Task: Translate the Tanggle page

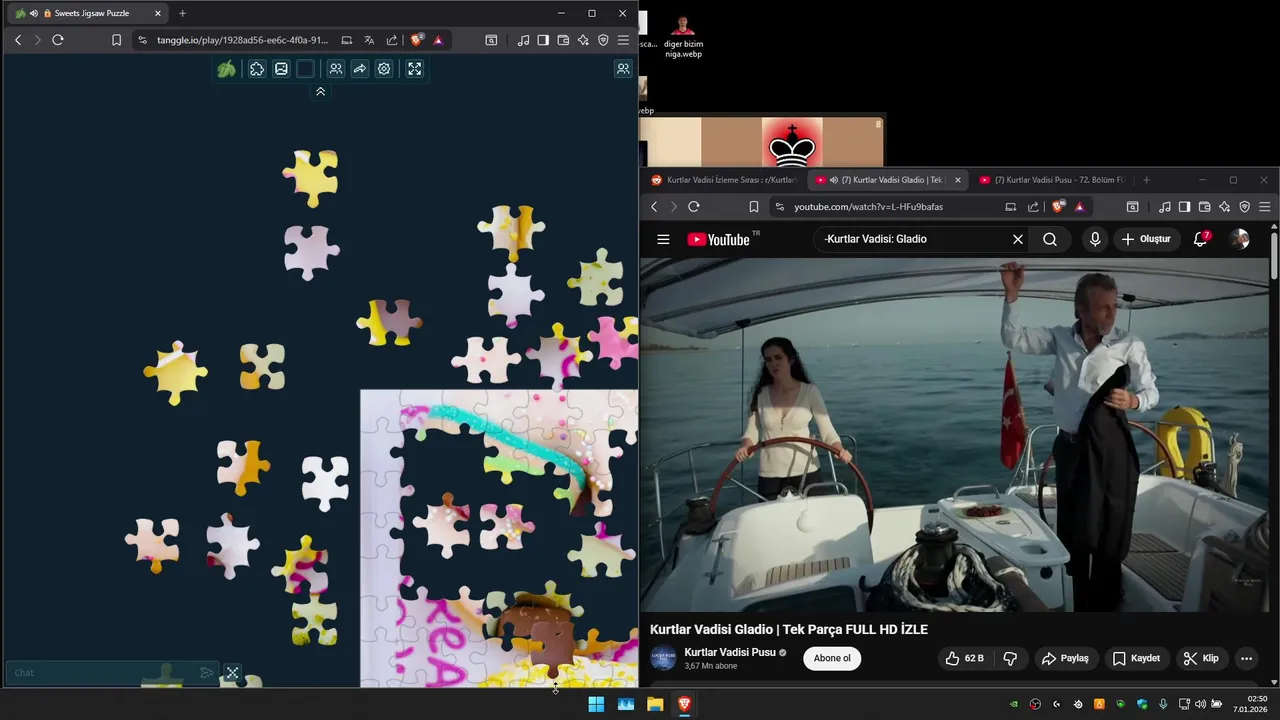Action: click(x=369, y=40)
